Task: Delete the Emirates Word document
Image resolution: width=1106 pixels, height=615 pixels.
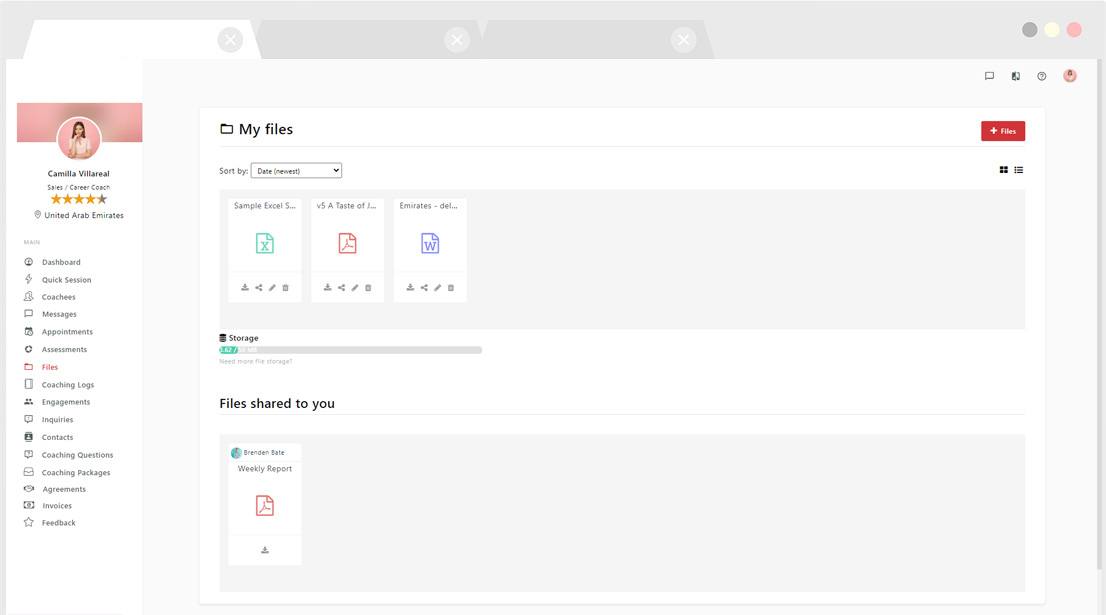Action: 451,288
